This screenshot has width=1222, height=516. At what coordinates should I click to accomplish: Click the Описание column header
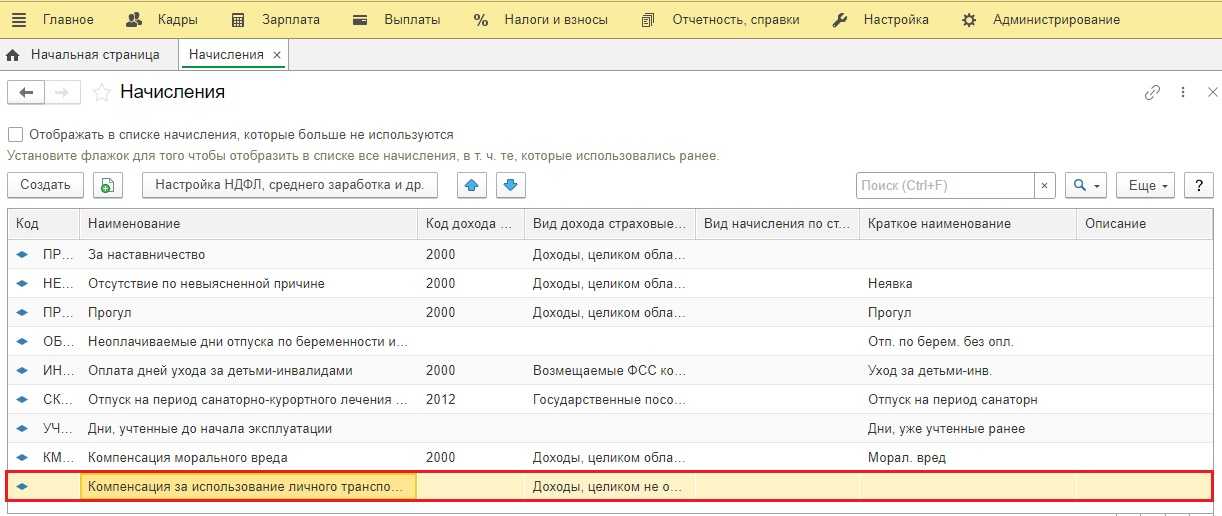coord(1144,224)
